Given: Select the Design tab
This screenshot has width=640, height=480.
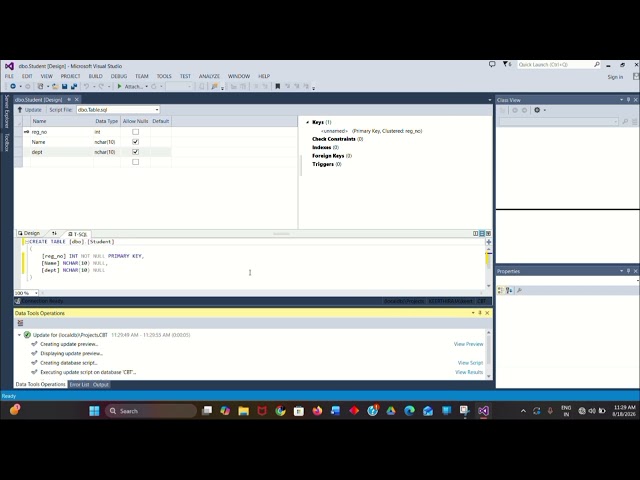Looking at the screenshot, I should [29, 233].
